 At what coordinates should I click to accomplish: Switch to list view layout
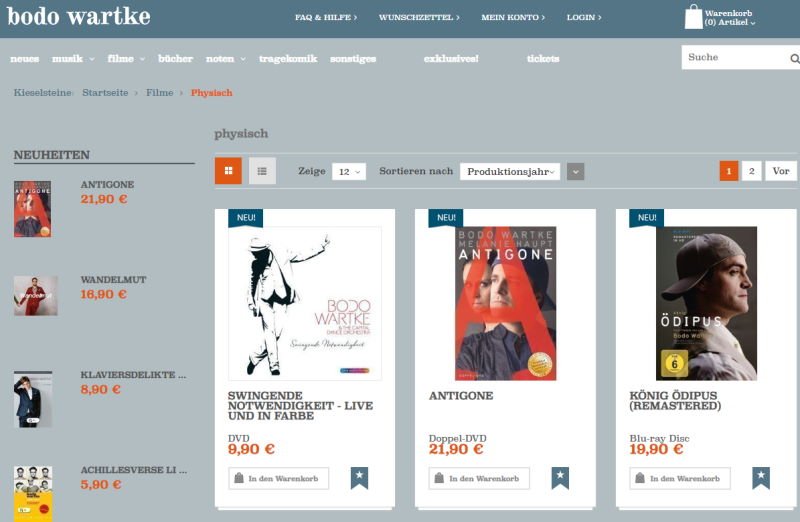pyautogui.click(x=262, y=170)
